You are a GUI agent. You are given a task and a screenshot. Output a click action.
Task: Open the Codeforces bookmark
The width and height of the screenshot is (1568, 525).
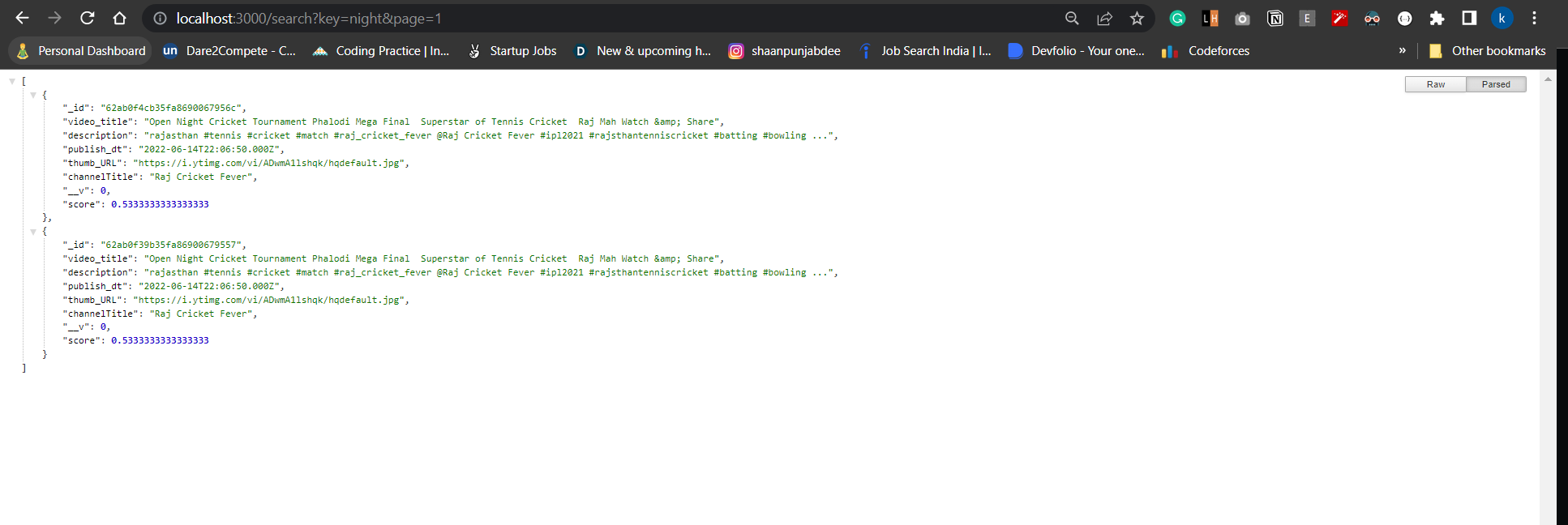(1206, 51)
